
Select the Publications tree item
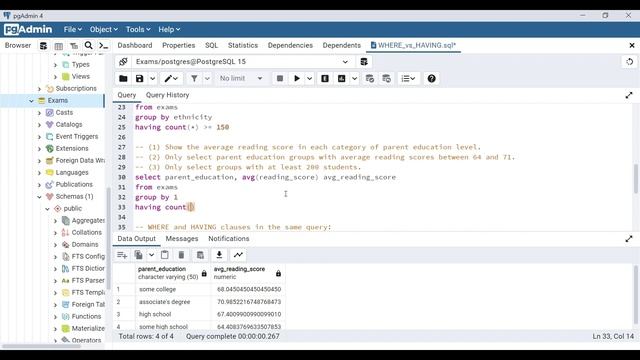coord(74,184)
